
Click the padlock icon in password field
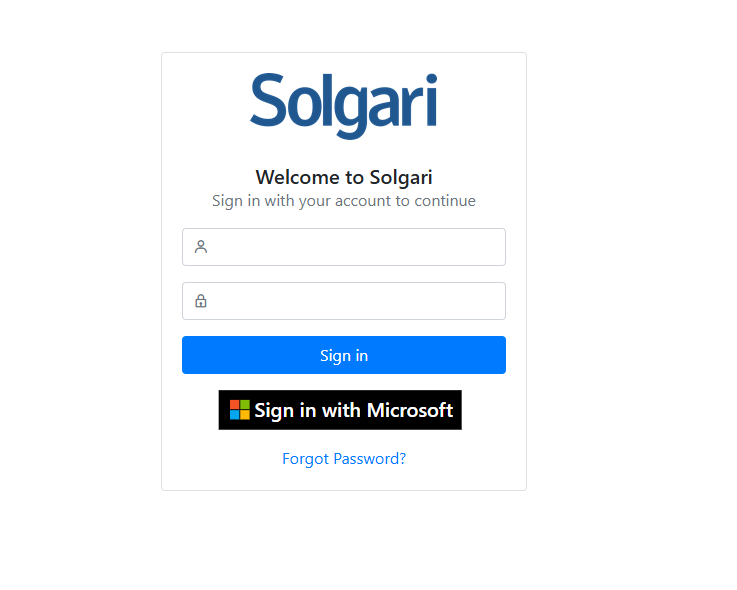[x=201, y=301]
